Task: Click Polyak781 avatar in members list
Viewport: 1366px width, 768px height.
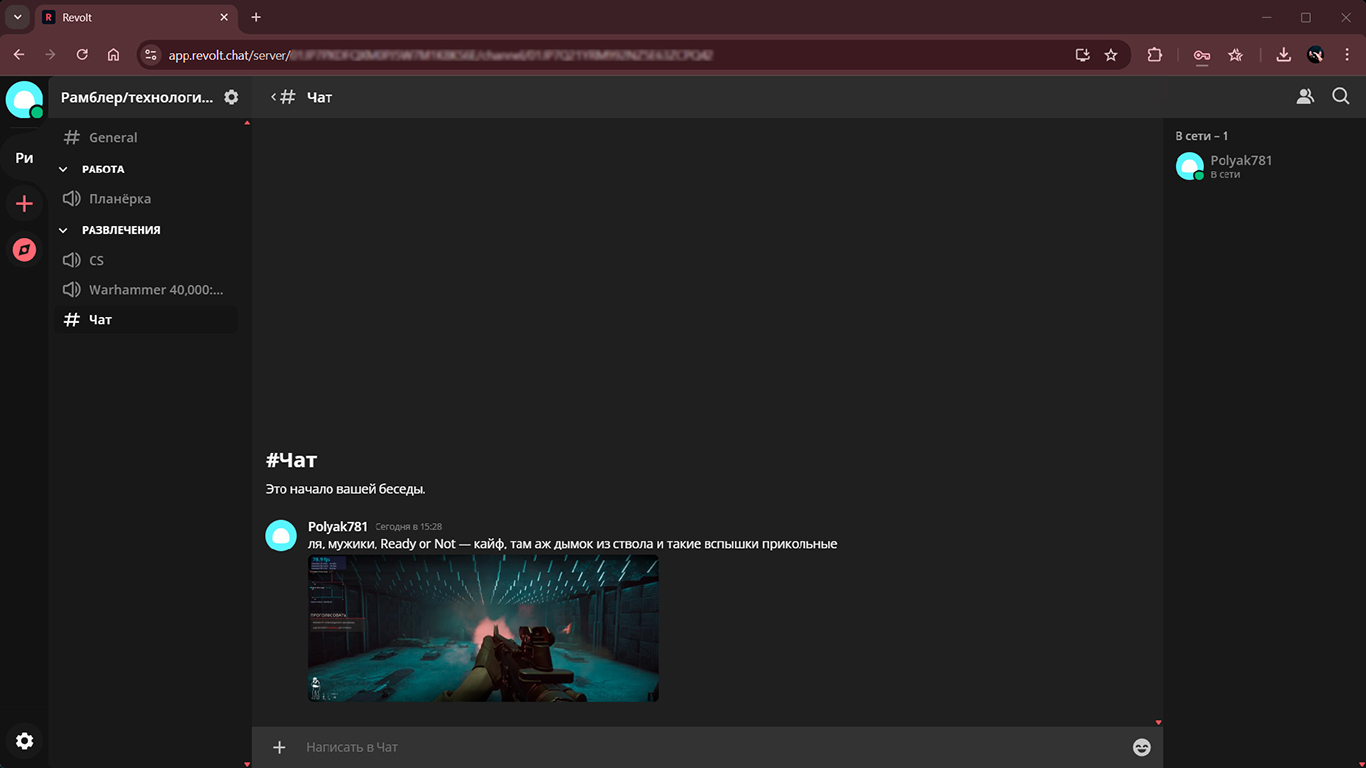Action: (x=1190, y=166)
